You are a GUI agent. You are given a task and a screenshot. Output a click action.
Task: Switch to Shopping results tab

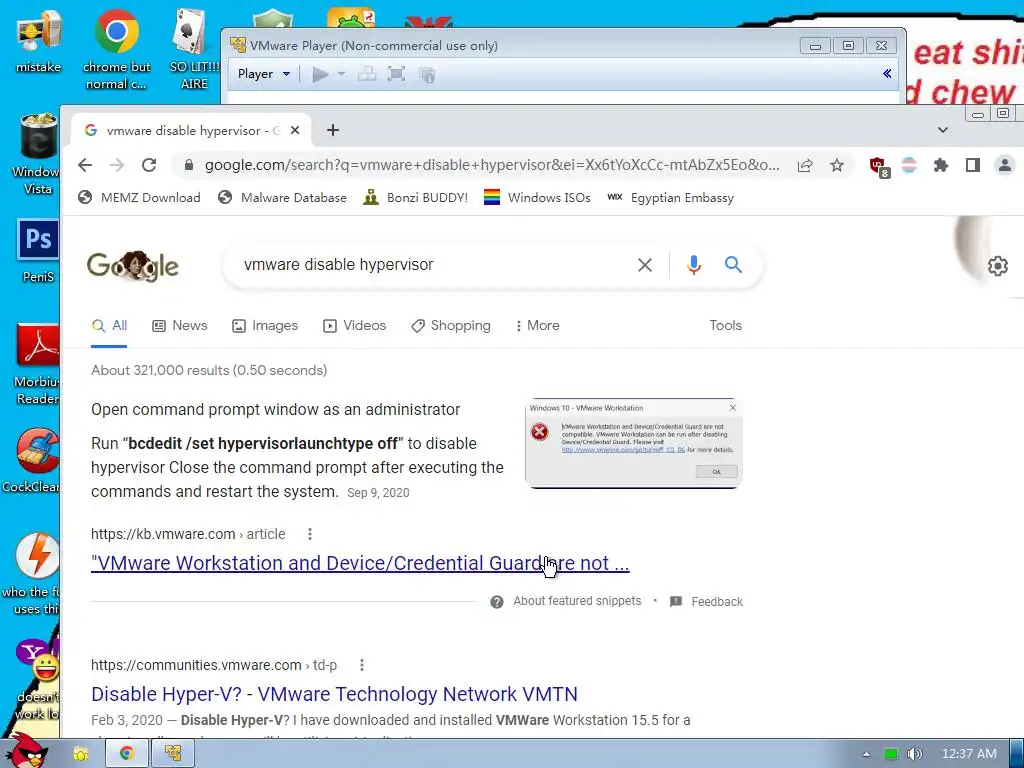[x=451, y=325]
